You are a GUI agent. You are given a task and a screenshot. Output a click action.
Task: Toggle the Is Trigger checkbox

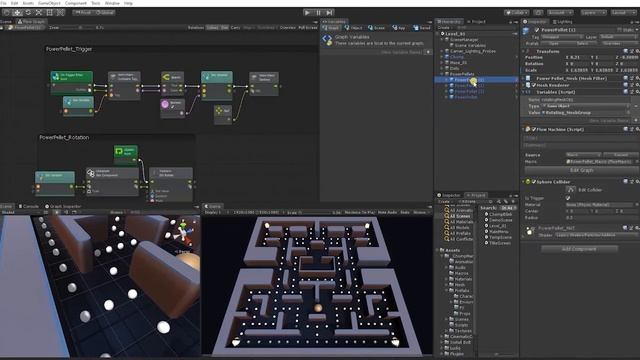click(568, 198)
